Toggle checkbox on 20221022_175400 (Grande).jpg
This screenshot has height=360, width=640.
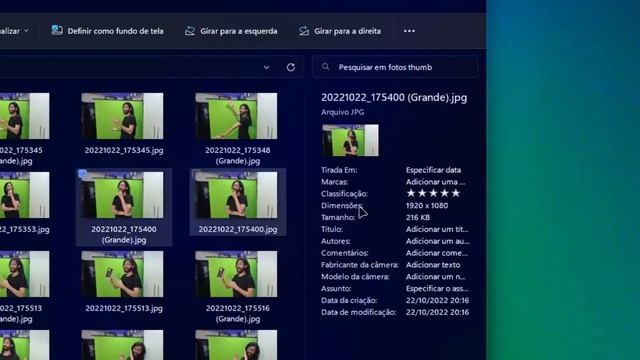click(83, 174)
